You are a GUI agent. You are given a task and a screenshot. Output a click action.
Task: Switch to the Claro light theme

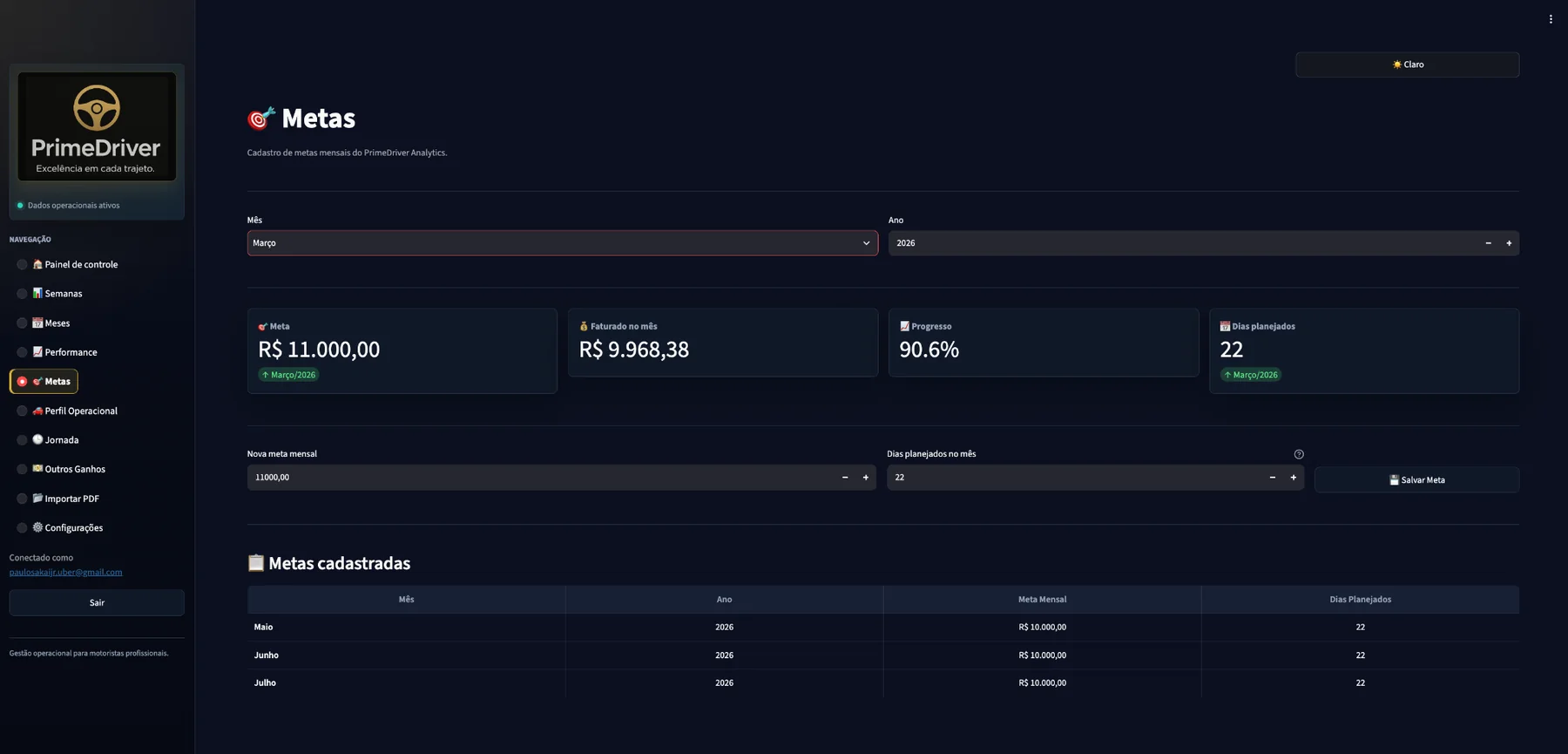1407,65
